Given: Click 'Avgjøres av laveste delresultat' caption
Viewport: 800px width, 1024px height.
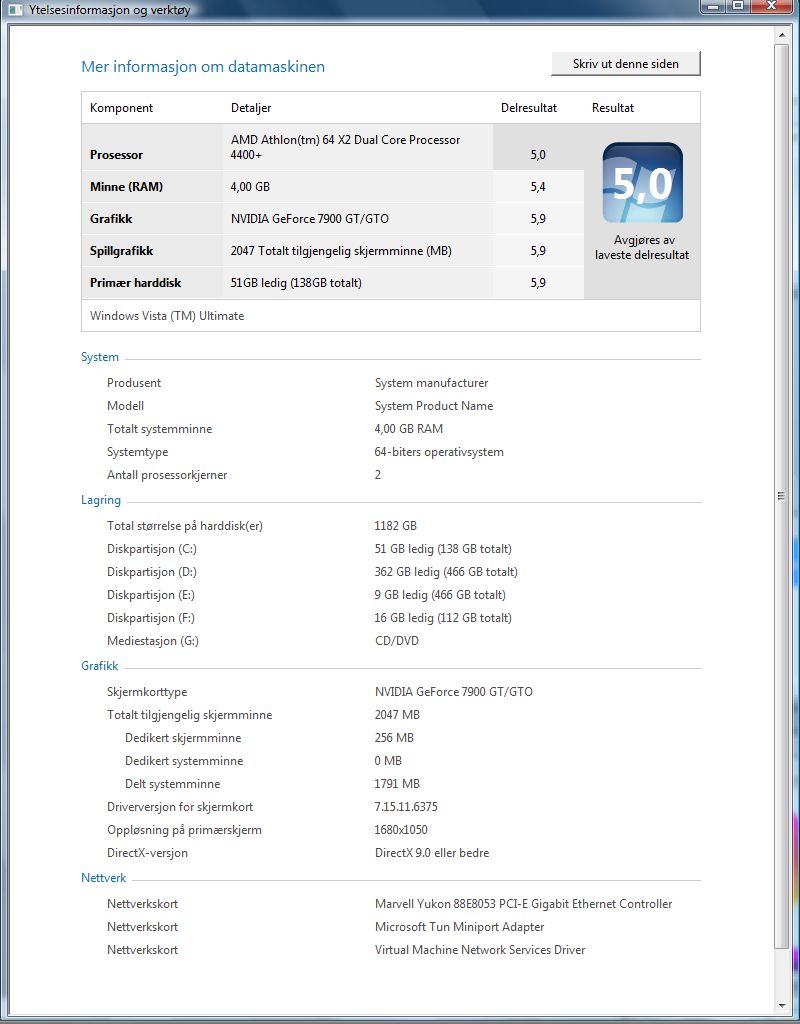Looking at the screenshot, I should point(642,248).
